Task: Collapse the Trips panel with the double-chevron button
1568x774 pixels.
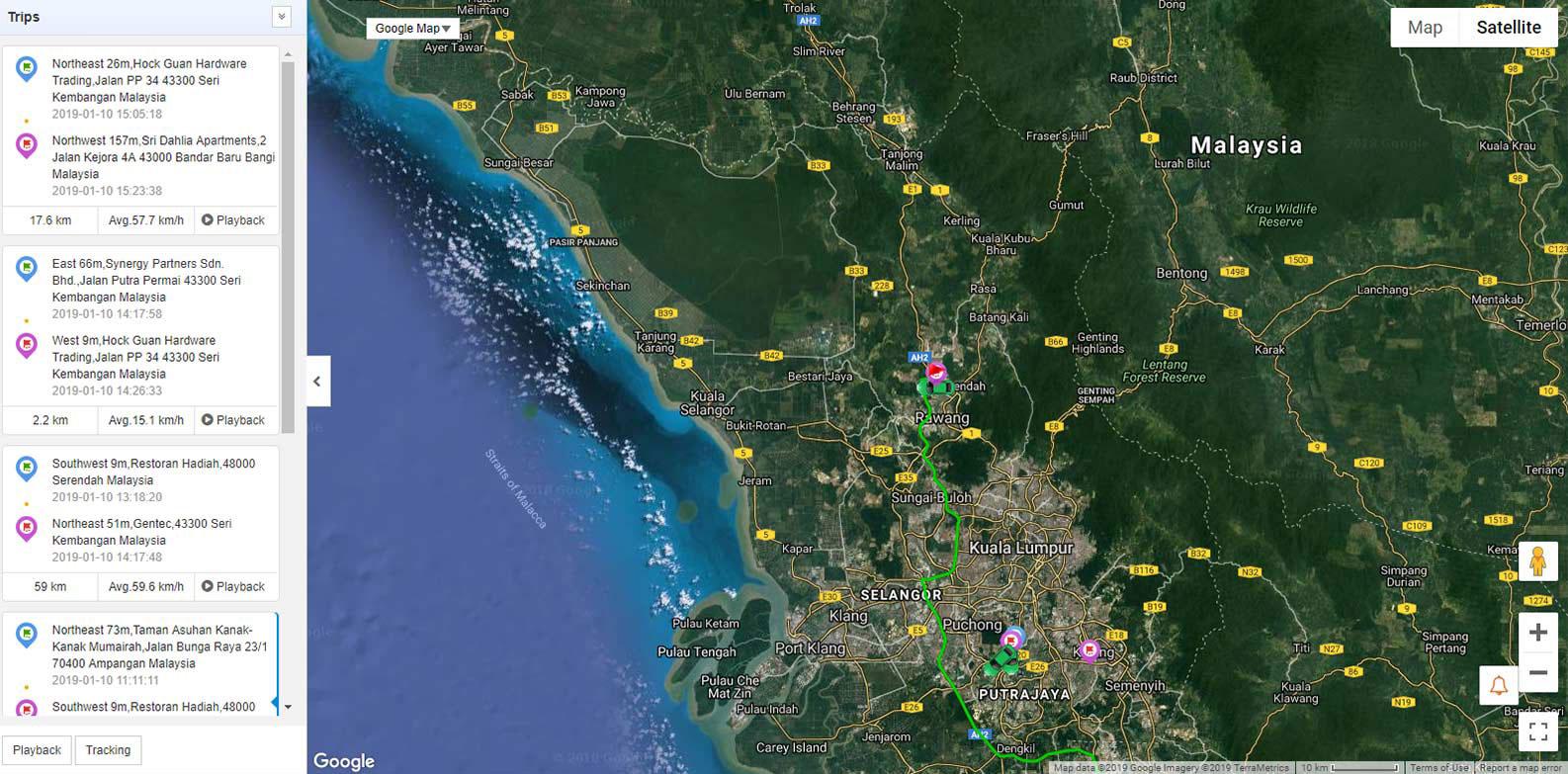Action: pyautogui.click(x=282, y=17)
